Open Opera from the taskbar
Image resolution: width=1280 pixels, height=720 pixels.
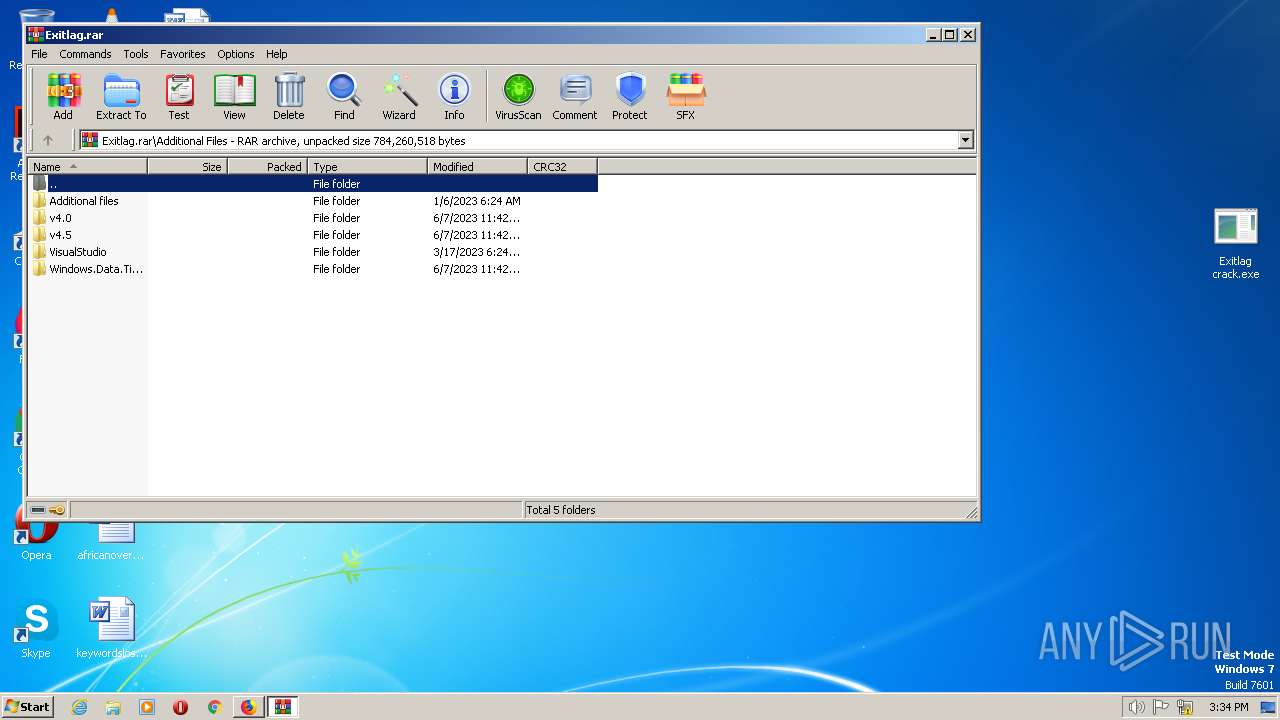(x=181, y=707)
